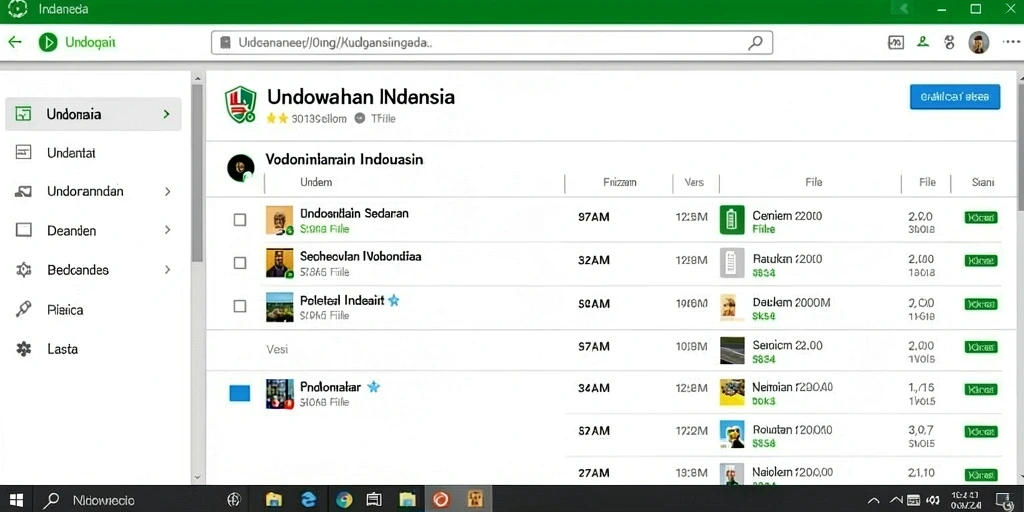Open the Pndonιakar thumbnail

(280, 394)
